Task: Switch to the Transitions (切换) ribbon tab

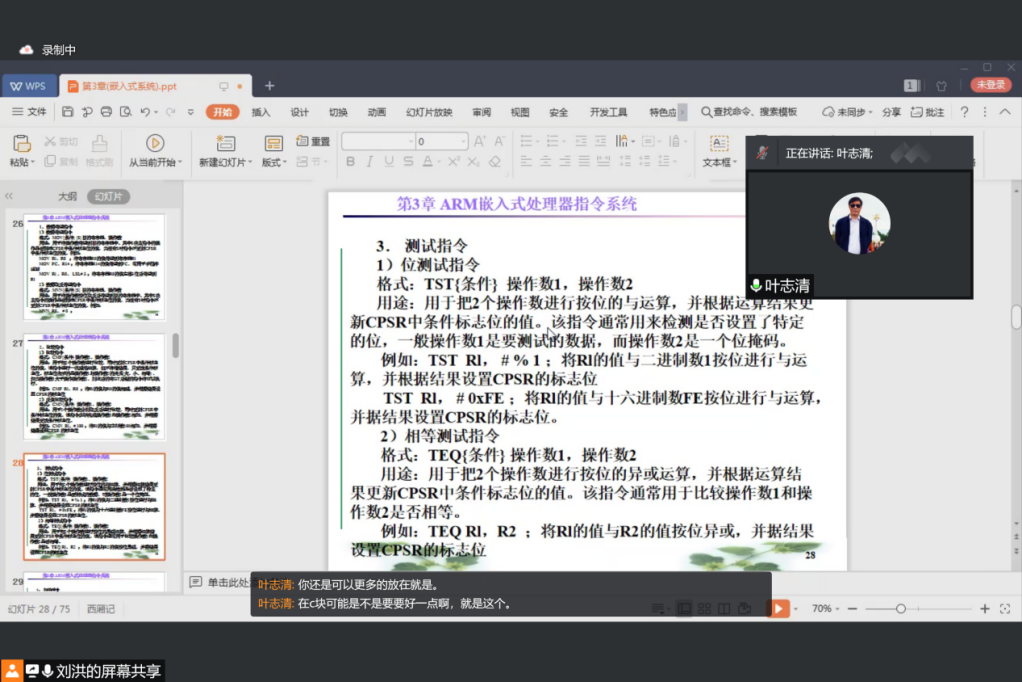Action: point(338,112)
